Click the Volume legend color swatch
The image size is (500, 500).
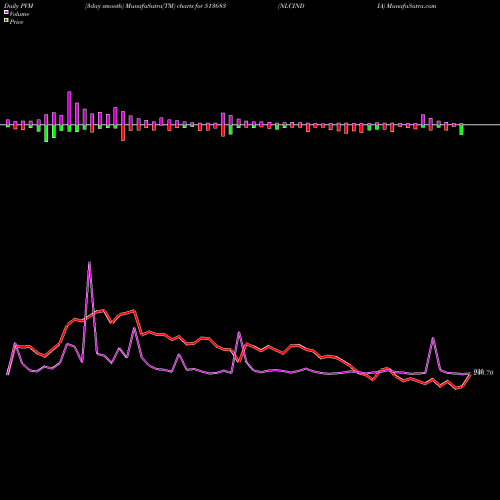[6, 13]
